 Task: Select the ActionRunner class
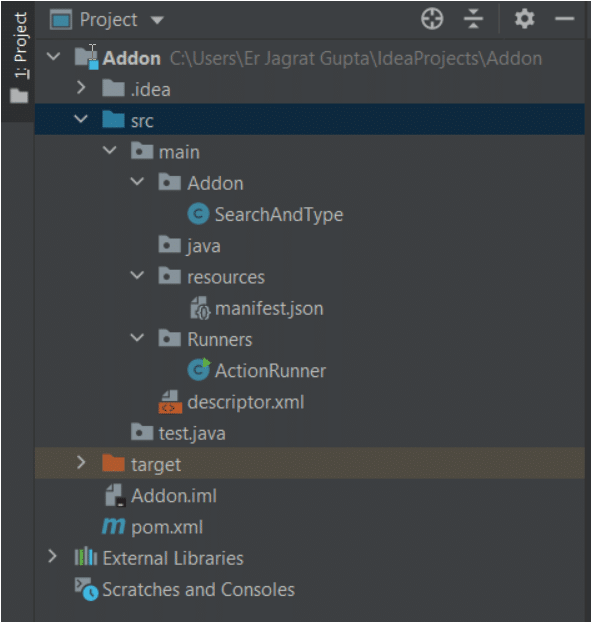[270, 371]
